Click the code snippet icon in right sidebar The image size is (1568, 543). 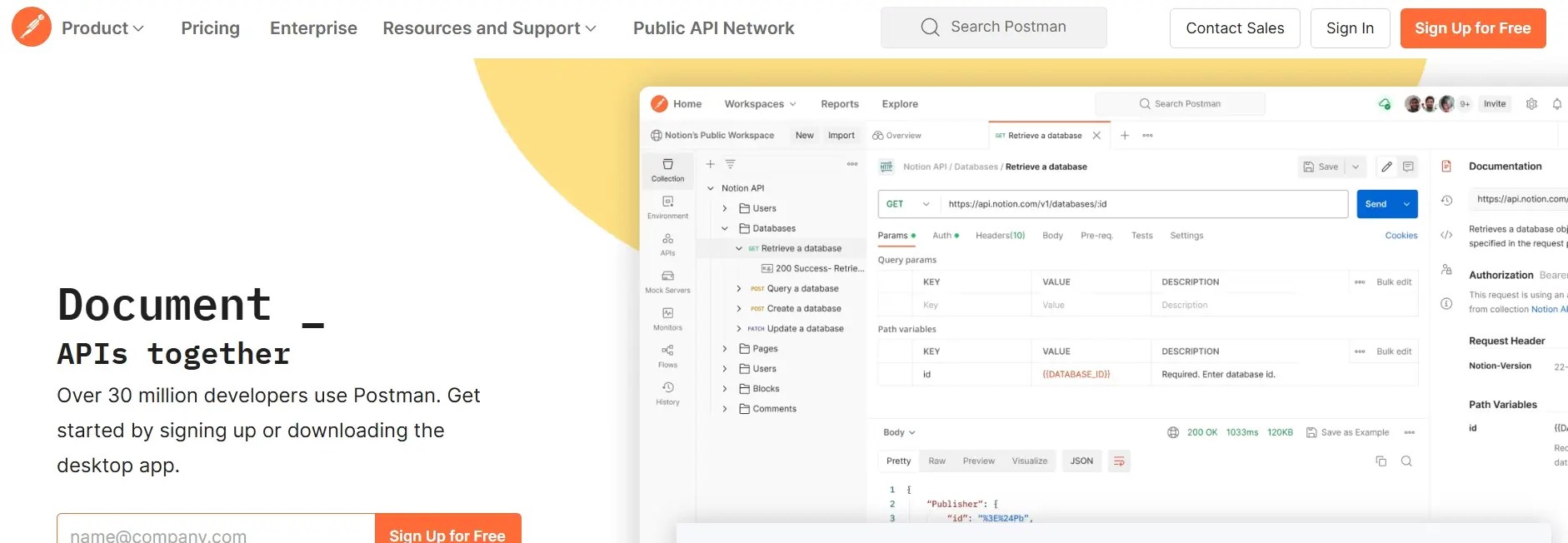(1446, 235)
